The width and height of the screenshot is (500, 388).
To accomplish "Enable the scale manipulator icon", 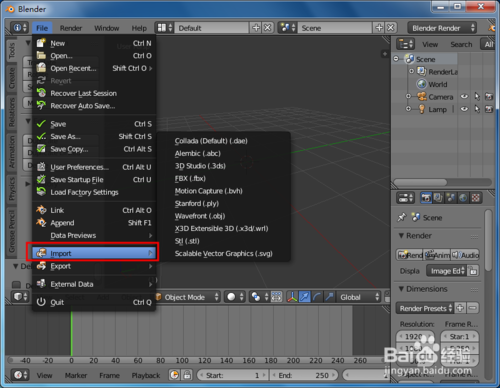I will coord(329,297).
